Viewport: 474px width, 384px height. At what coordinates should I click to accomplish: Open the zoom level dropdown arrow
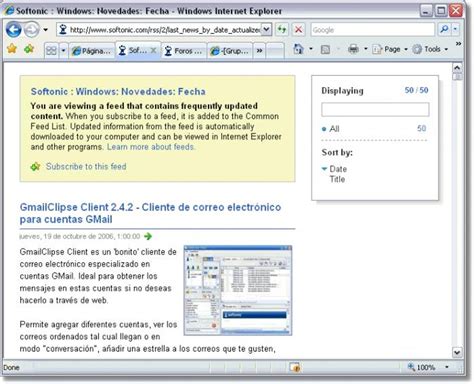click(x=447, y=367)
